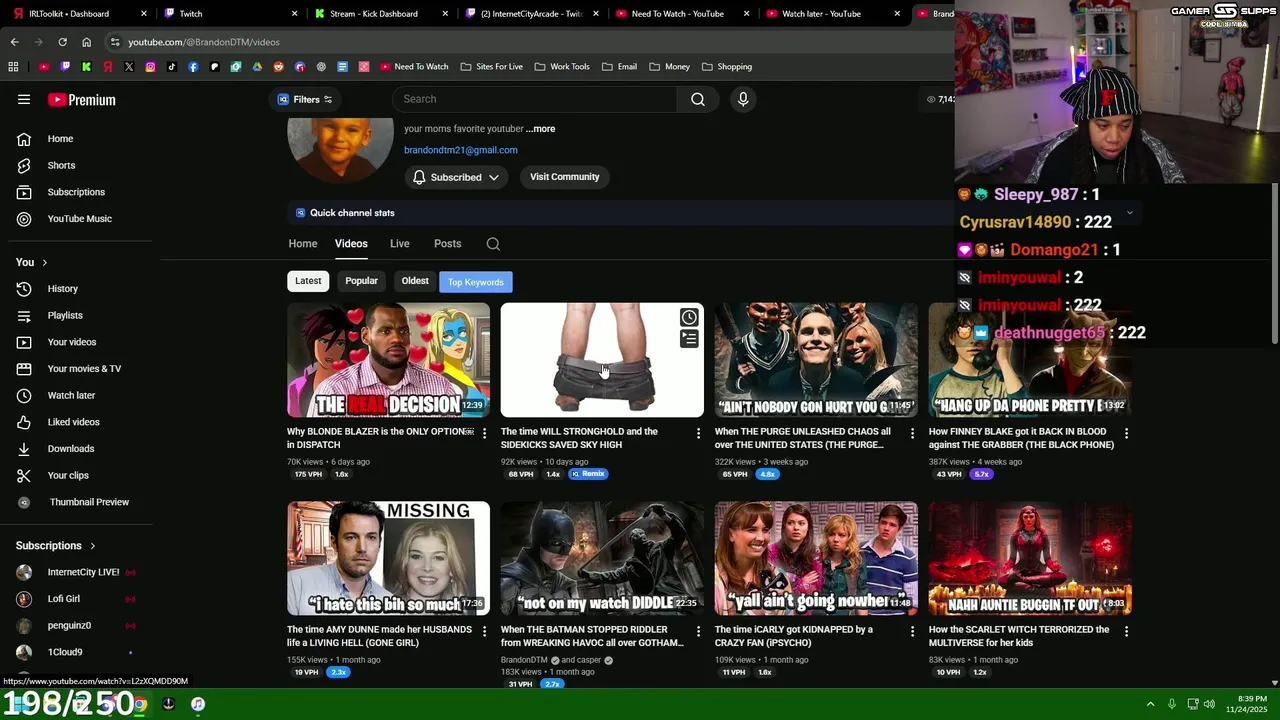Viewport: 1280px width, 720px height.
Task: Click the brandondtm21@gmail.com email link
Action: point(461,150)
